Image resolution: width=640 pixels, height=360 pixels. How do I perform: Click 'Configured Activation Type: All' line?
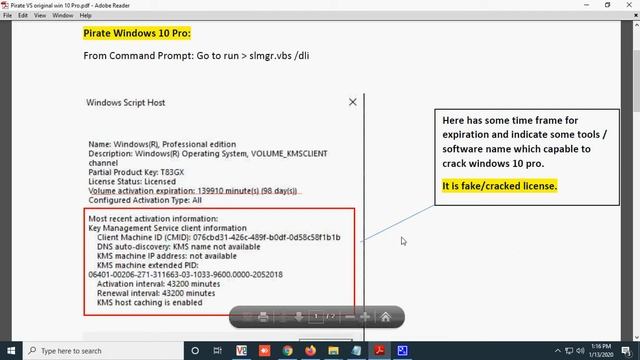[x=145, y=200]
